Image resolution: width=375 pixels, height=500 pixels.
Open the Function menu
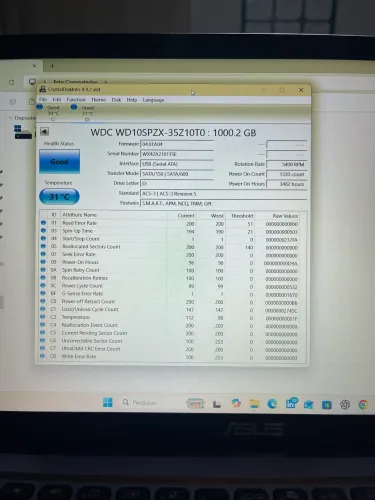[76, 99]
